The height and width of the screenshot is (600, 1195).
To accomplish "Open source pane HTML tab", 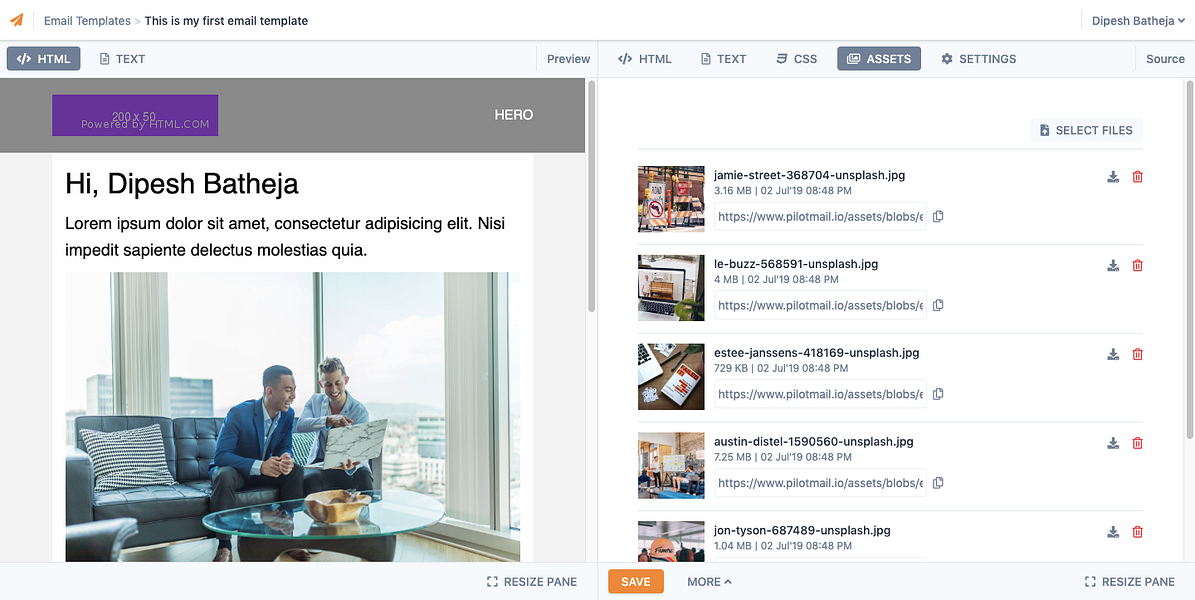I will pyautogui.click(x=645, y=59).
